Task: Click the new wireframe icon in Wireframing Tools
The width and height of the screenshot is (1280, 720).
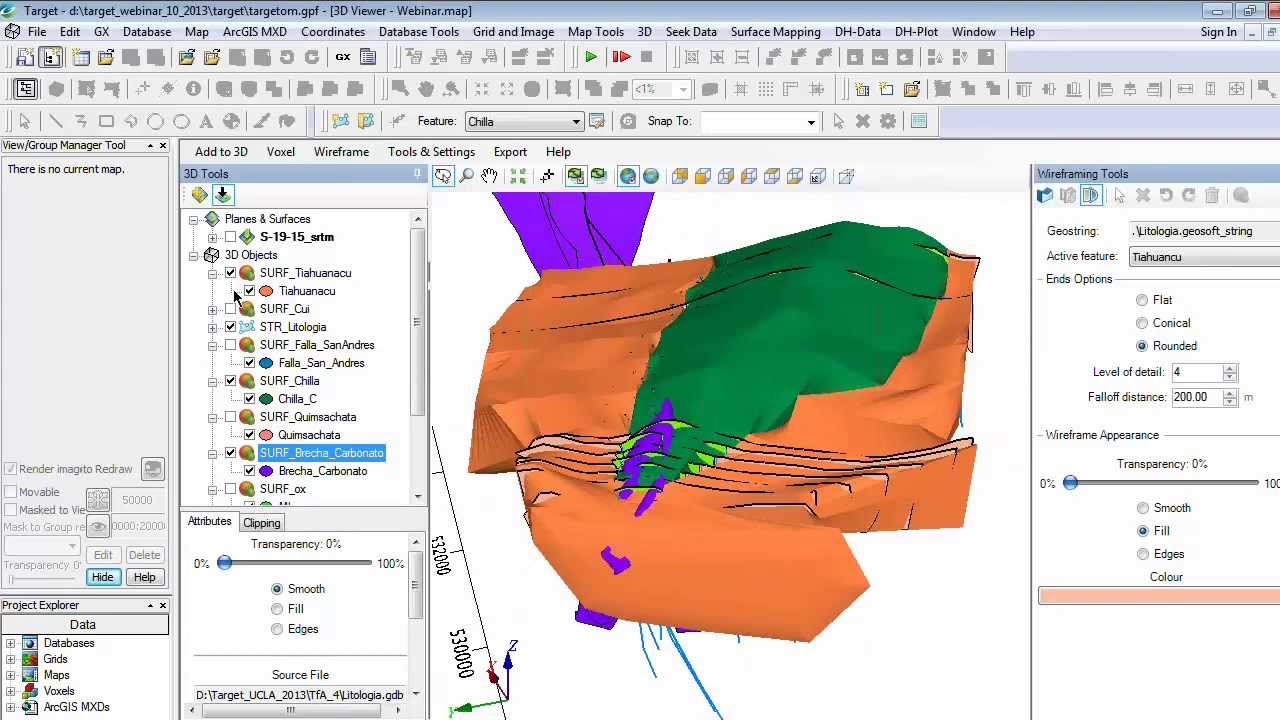Action: [1045, 196]
